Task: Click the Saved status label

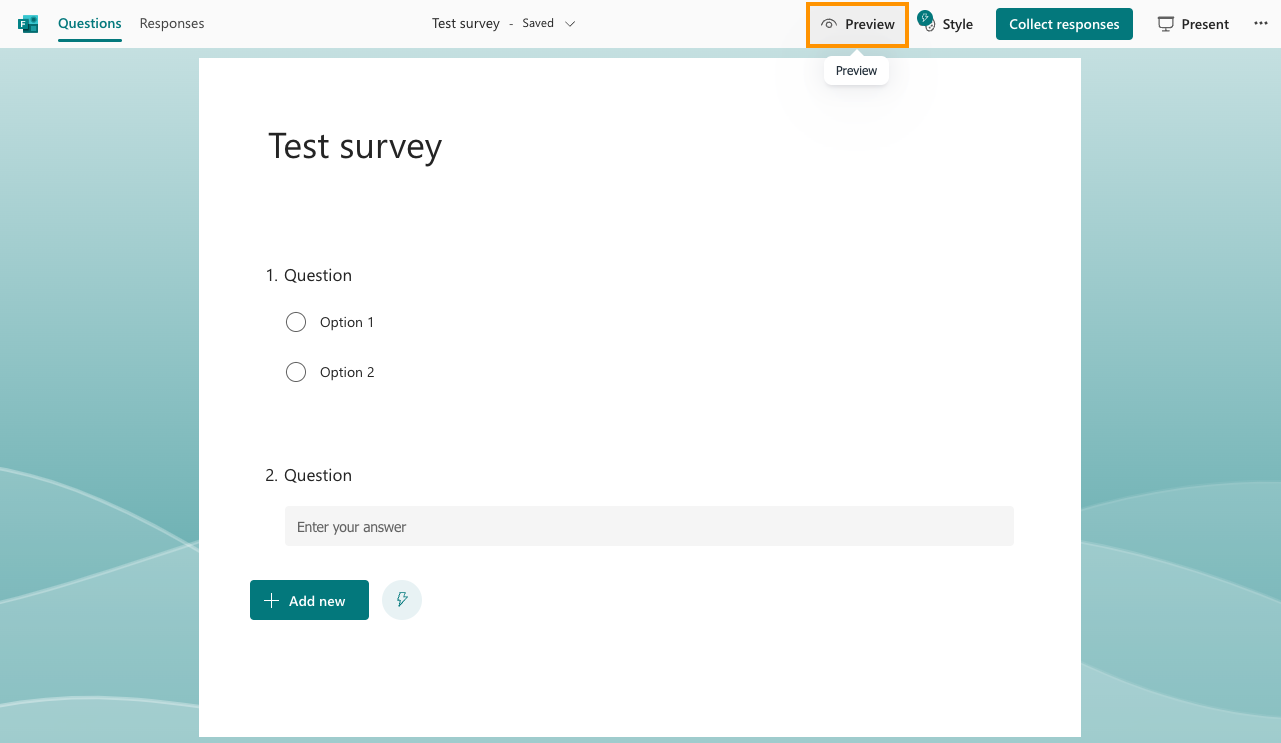Action: pyautogui.click(x=538, y=24)
